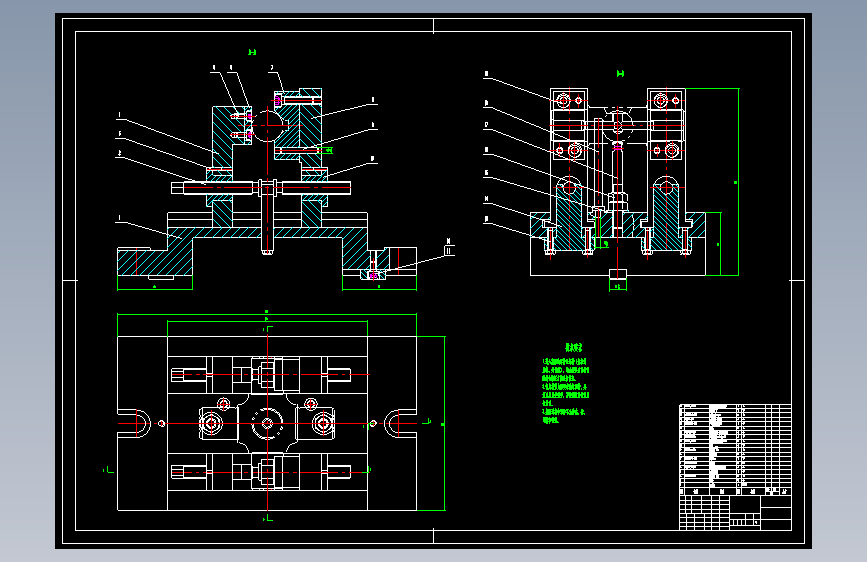Click the left U-shaped mounting slot in plan view

[x=134, y=424]
